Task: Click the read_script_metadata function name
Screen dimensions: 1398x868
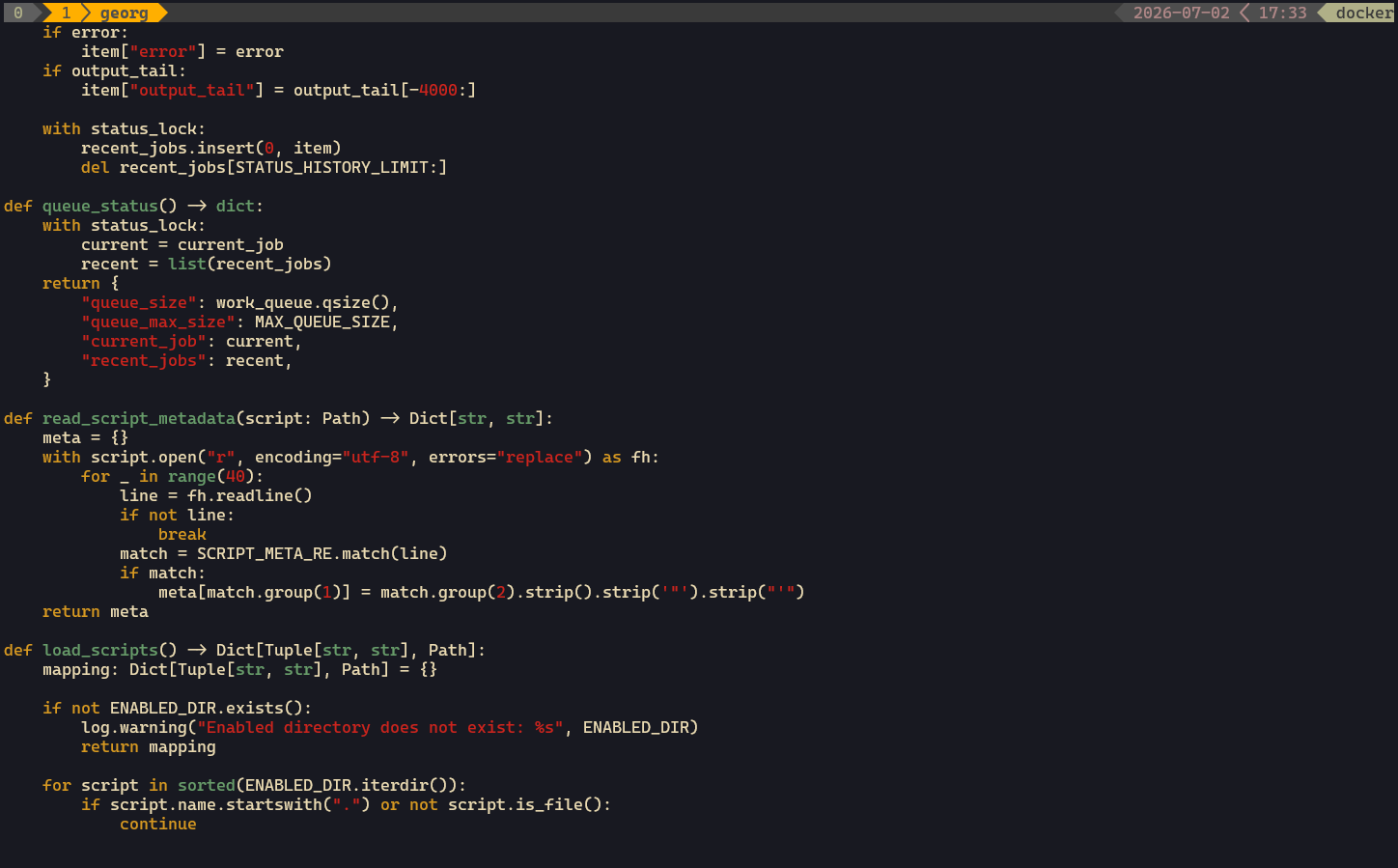Action: click(x=139, y=418)
